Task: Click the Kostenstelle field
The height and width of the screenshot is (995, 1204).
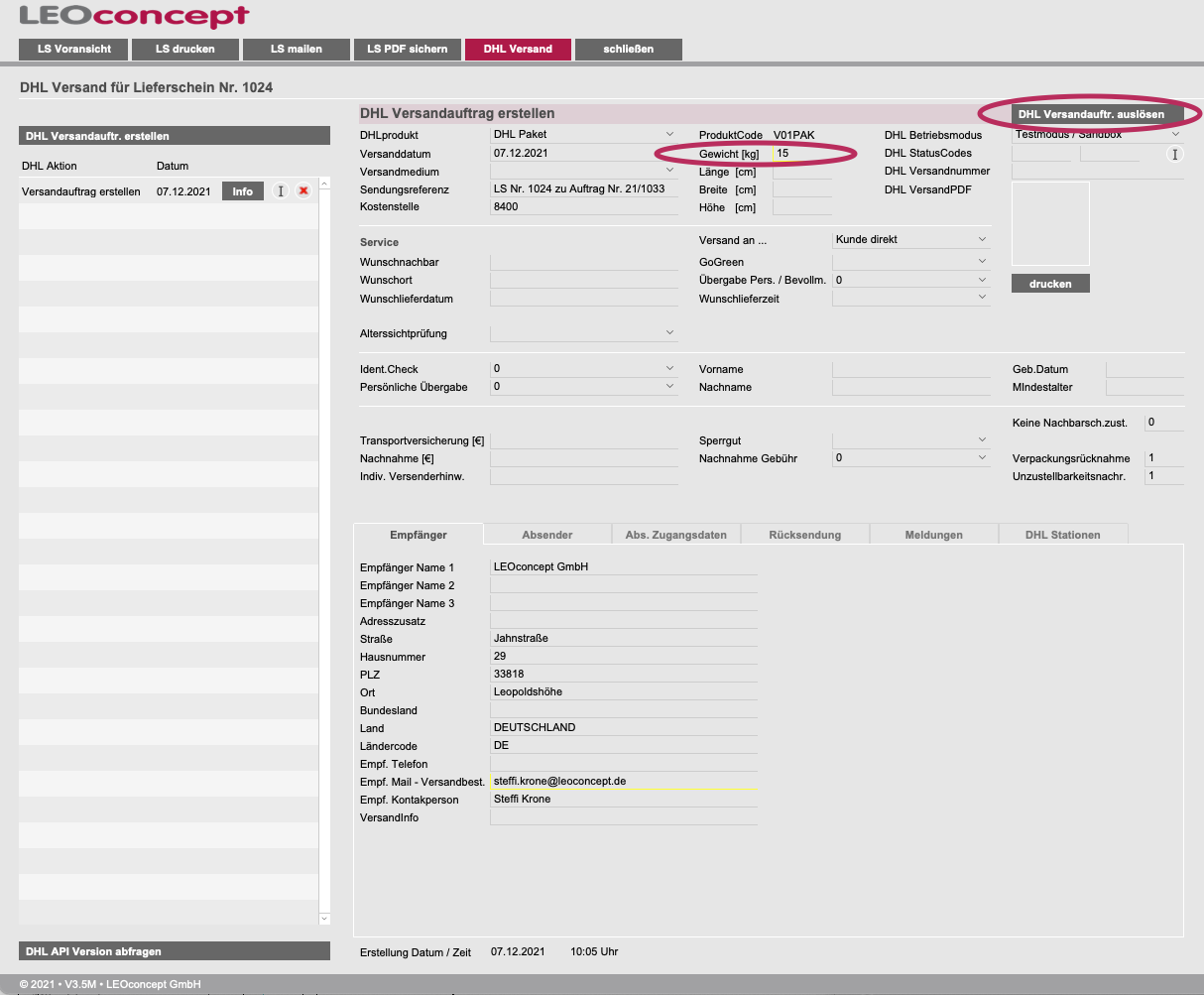Action: pyautogui.click(x=584, y=206)
